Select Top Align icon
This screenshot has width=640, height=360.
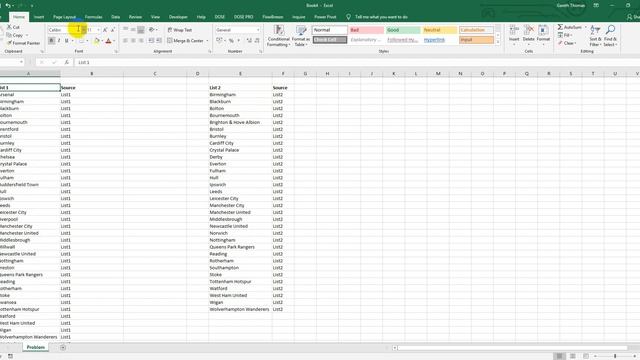click(x=125, y=30)
